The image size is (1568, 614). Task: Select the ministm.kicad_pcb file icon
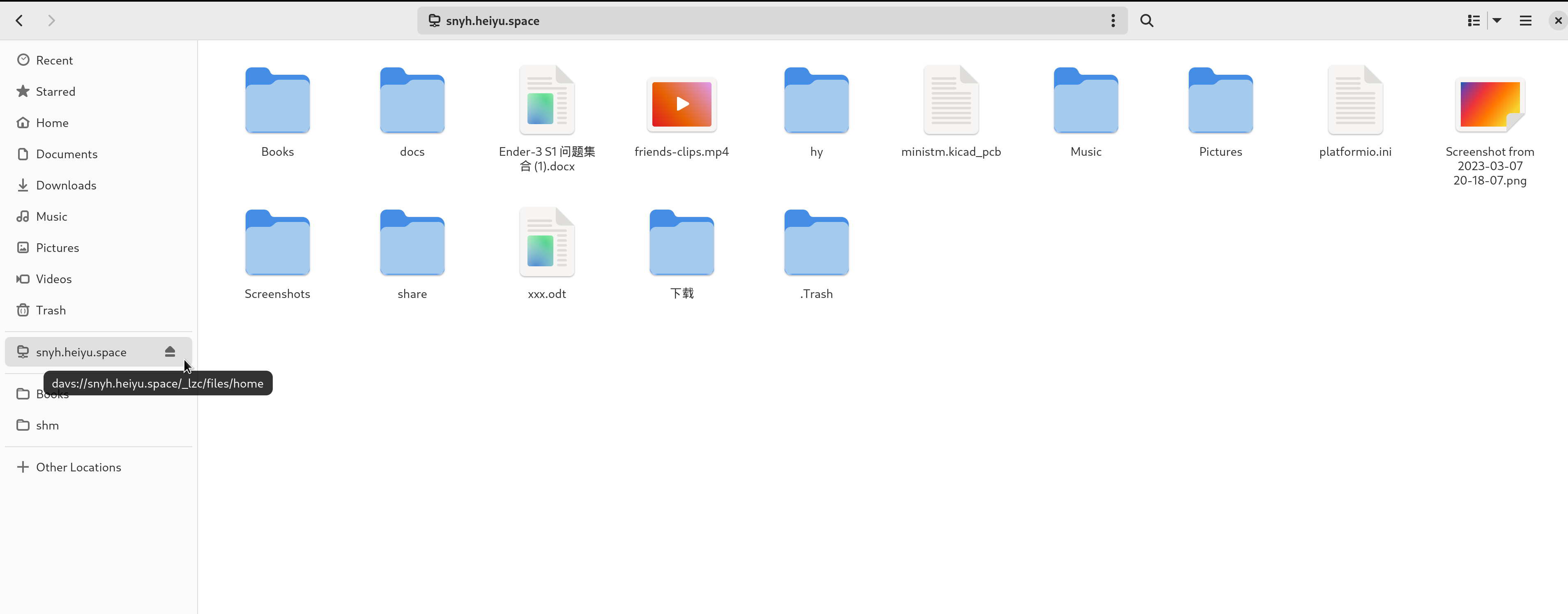951,100
